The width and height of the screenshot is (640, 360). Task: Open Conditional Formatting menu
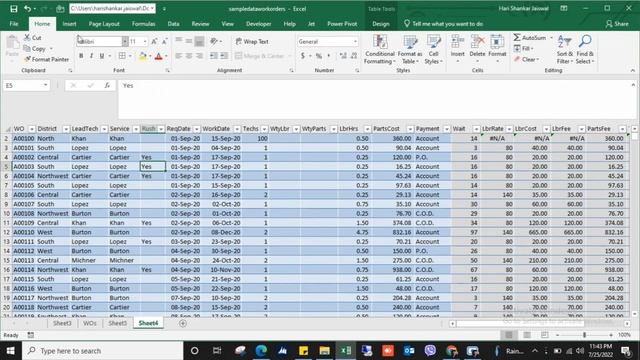380,49
